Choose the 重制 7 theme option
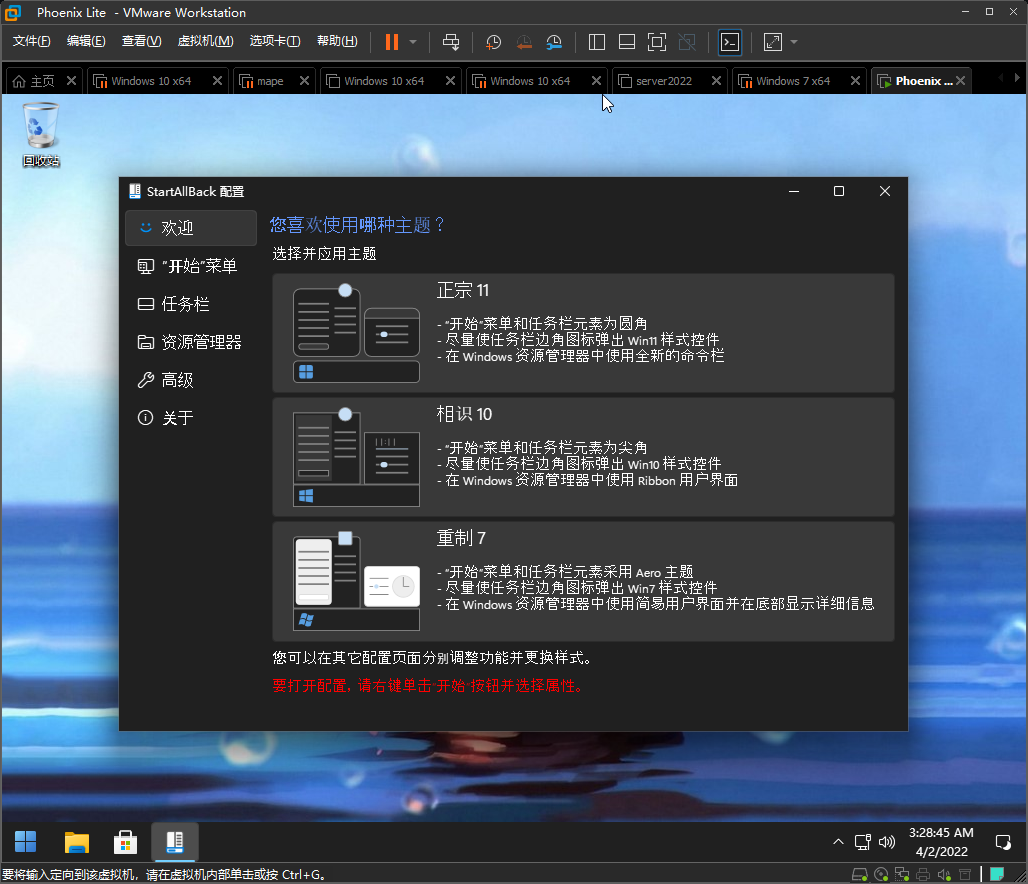This screenshot has width=1028, height=884. 582,580
